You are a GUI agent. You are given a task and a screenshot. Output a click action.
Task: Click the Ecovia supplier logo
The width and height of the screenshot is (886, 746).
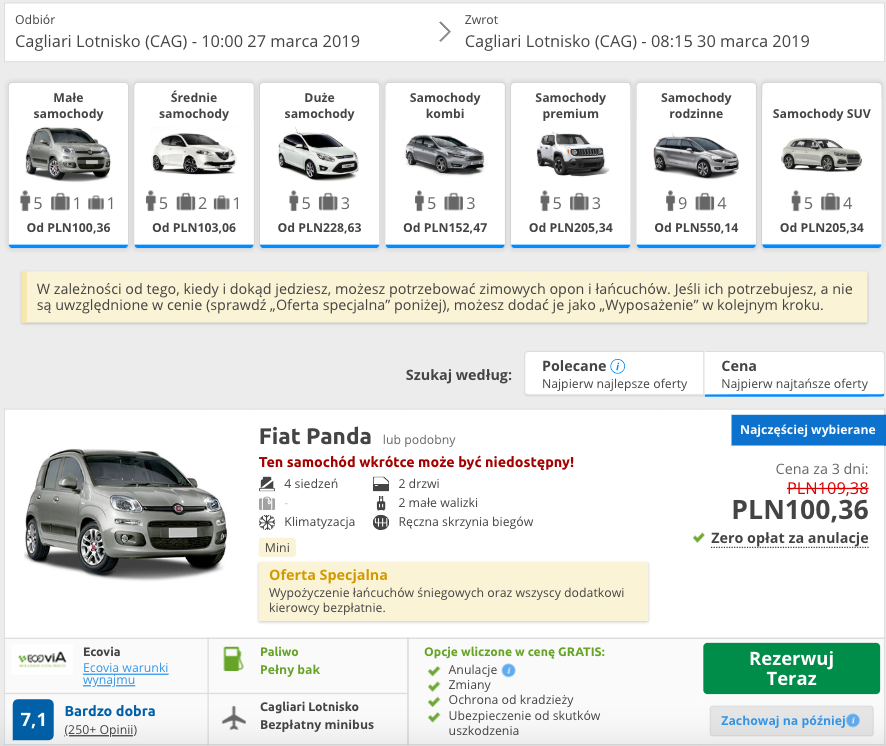coord(42,659)
